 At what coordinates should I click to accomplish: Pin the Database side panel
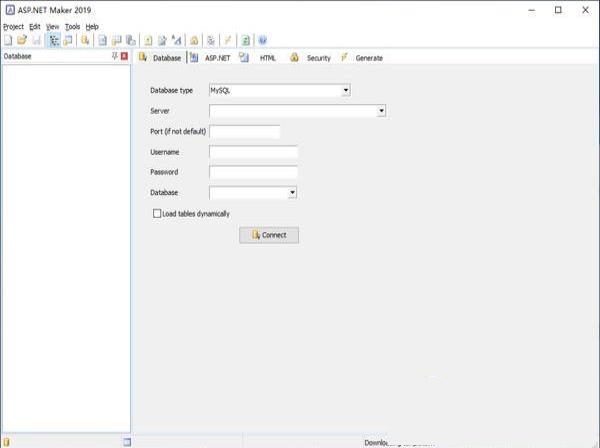114,56
